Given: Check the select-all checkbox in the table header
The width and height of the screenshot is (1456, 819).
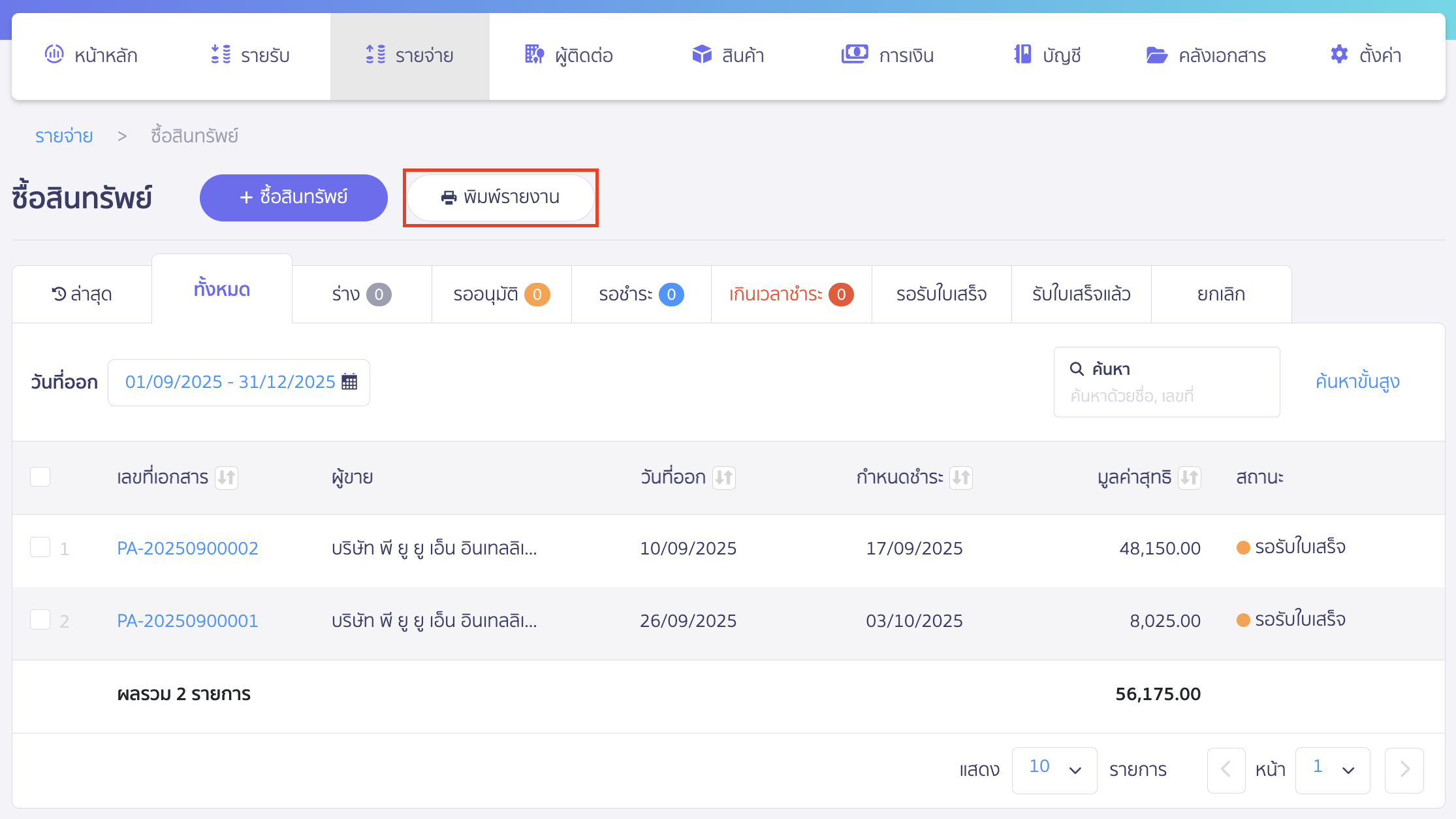Looking at the screenshot, I should [40, 477].
